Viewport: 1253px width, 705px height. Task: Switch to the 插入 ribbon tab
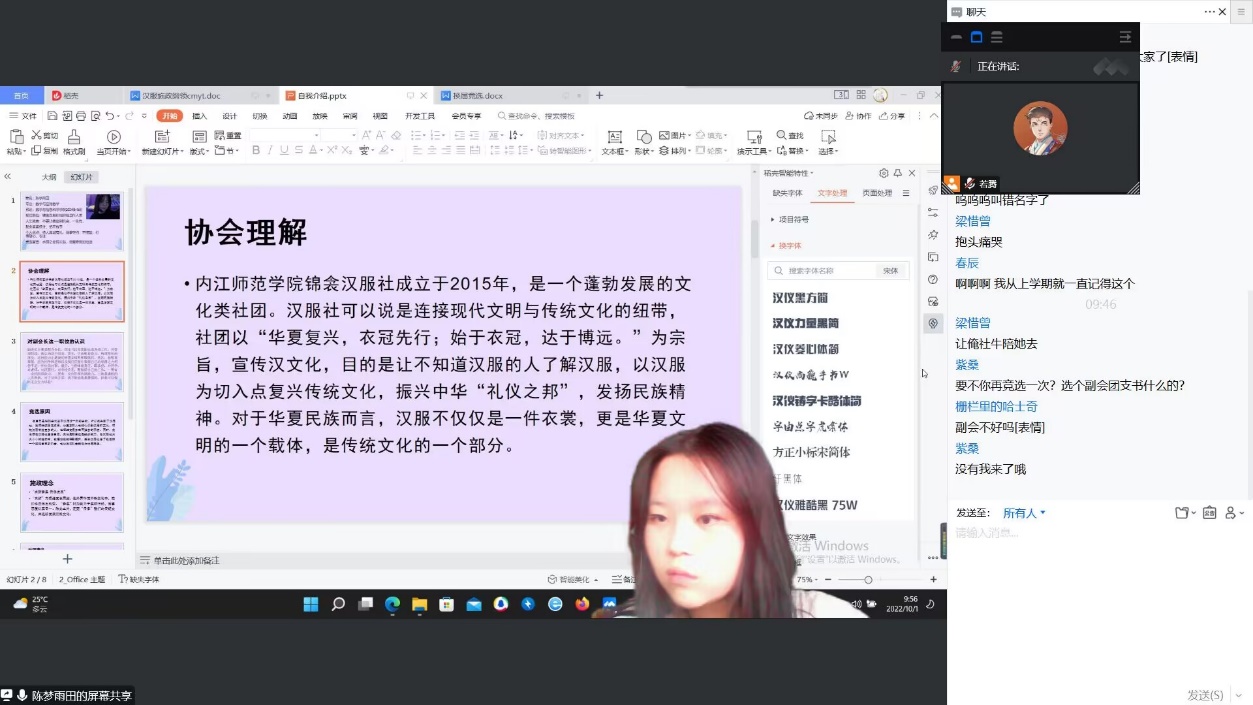200,116
